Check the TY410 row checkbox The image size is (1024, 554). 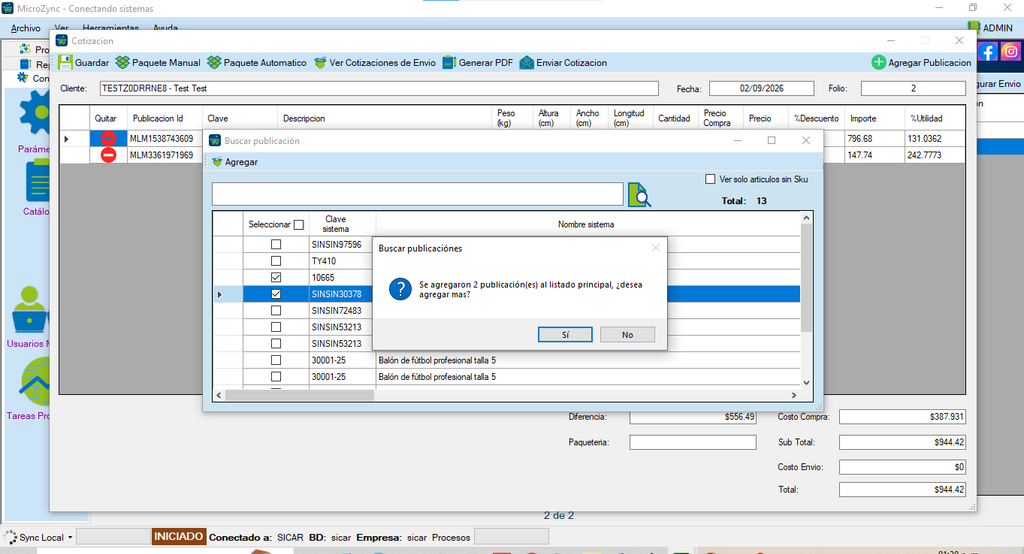pos(276,261)
